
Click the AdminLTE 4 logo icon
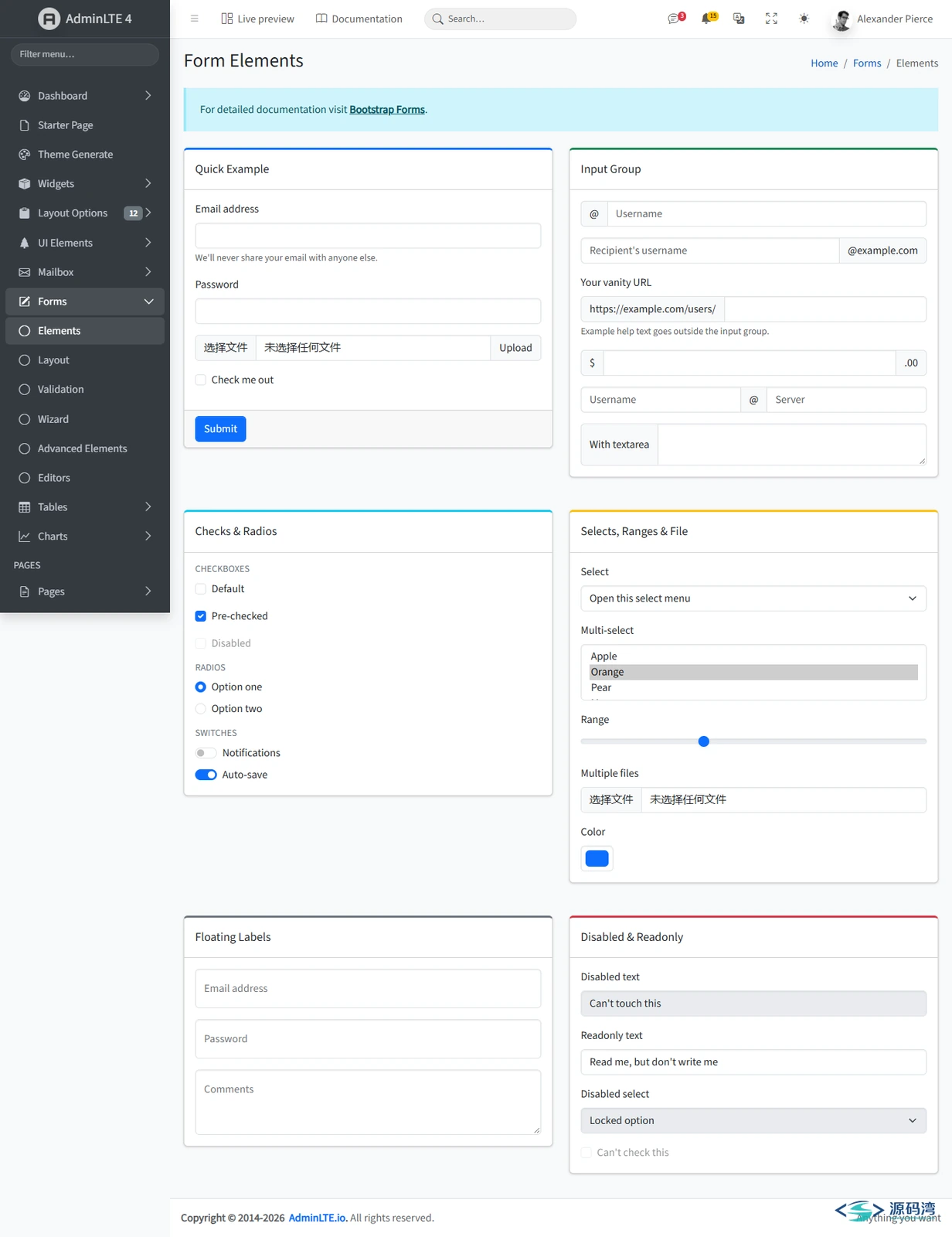click(49, 19)
